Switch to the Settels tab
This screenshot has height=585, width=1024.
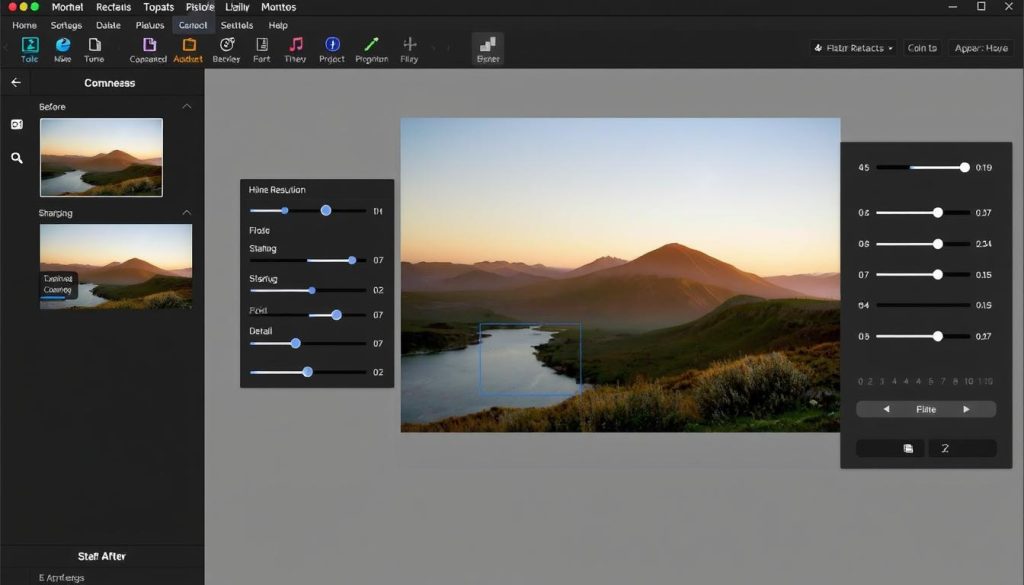[237, 25]
